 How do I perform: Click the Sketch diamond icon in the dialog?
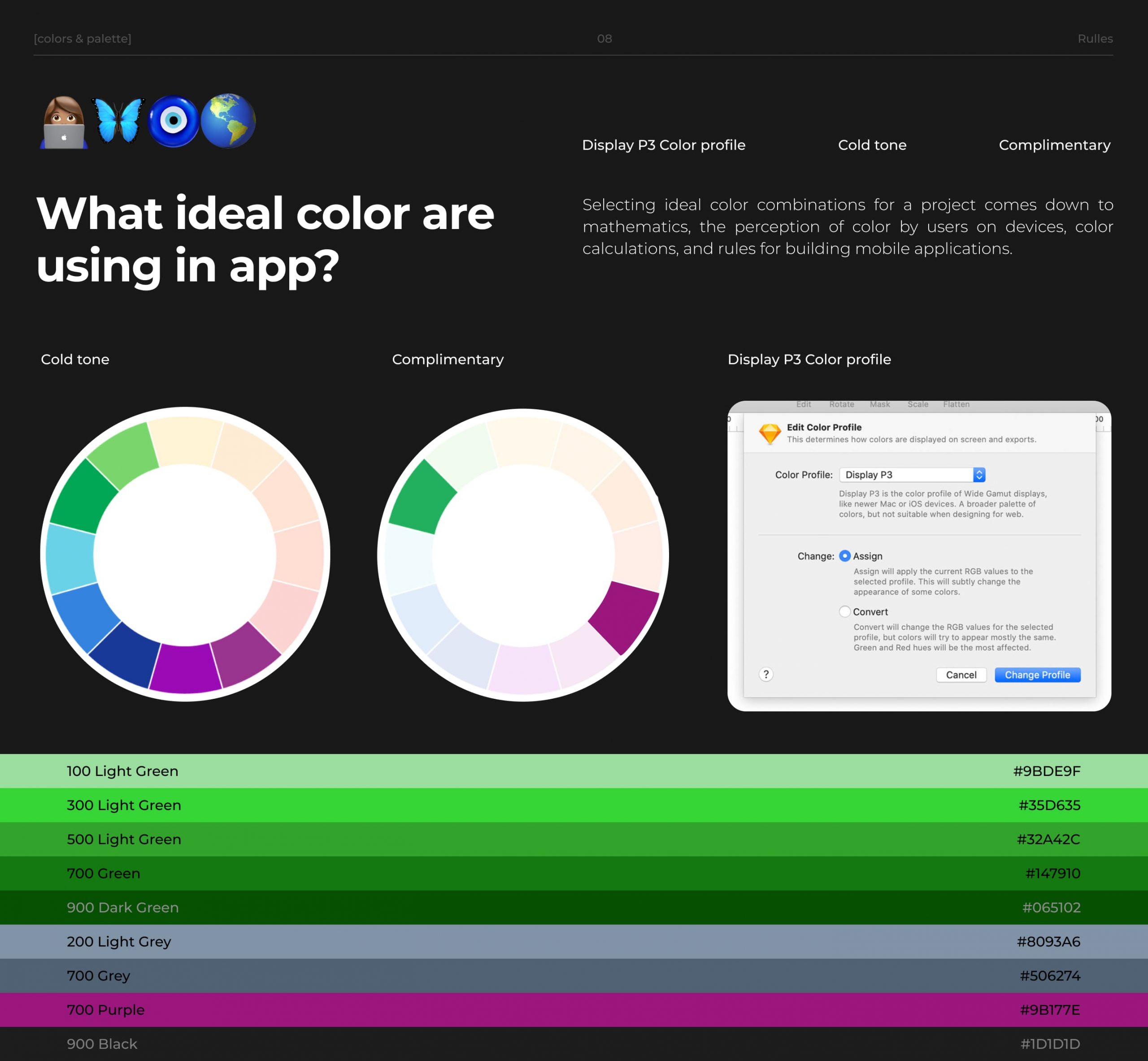[770, 433]
